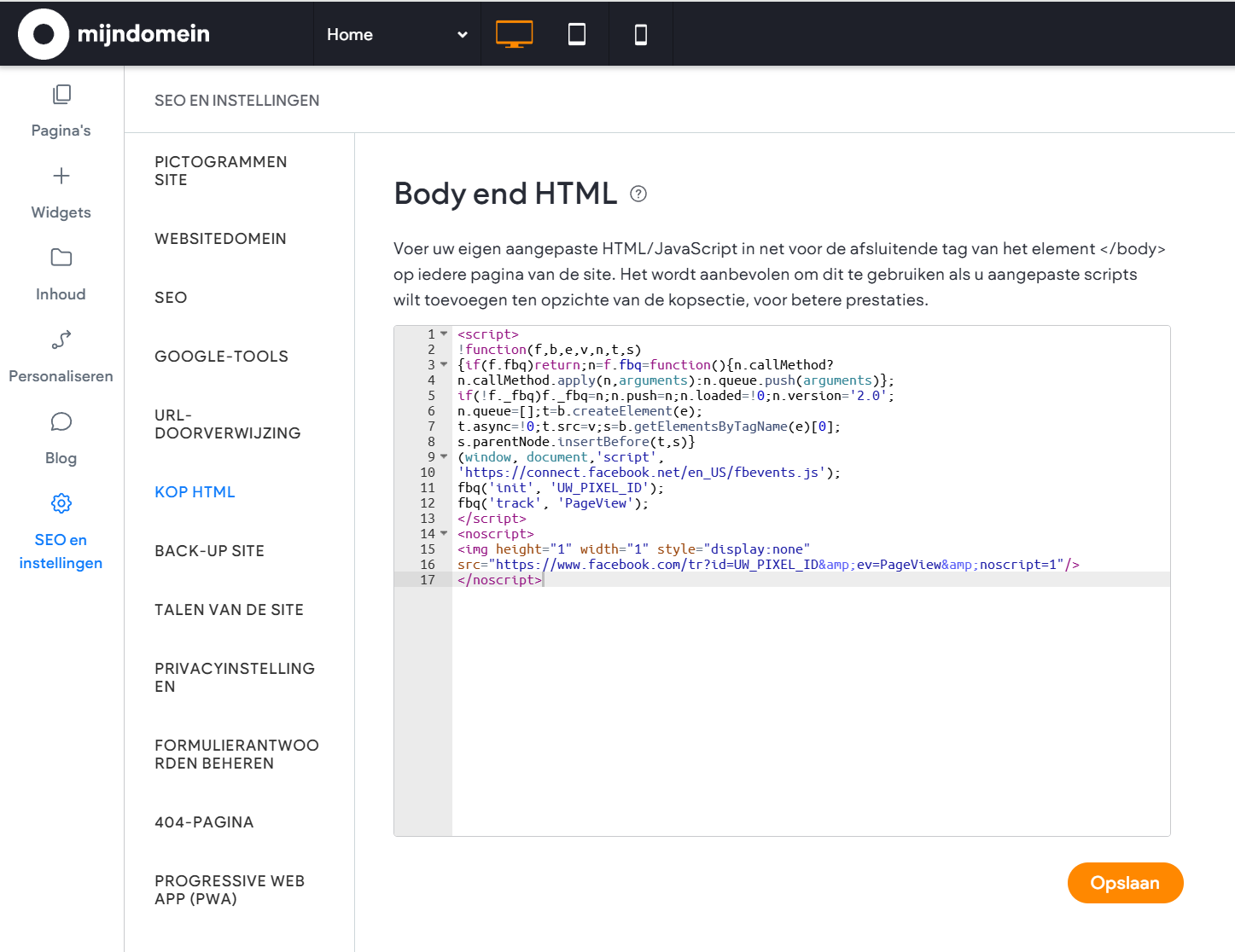Open SEO en instellingen gear icon
This screenshot has height=952, width=1235.
[x=61, y=503]
